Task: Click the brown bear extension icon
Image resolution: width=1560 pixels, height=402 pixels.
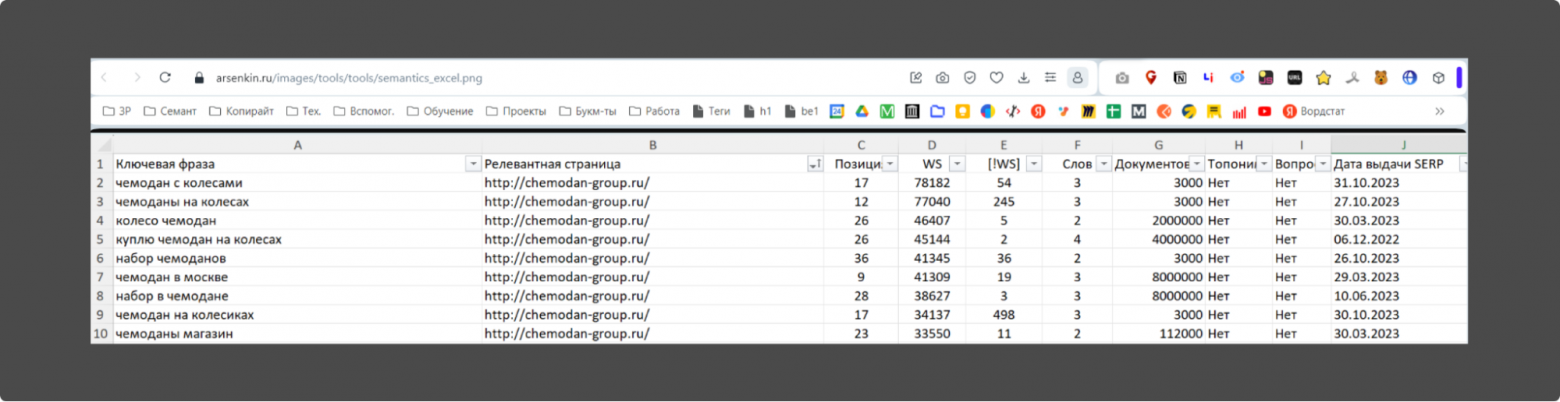Action: pos(1381,77)
